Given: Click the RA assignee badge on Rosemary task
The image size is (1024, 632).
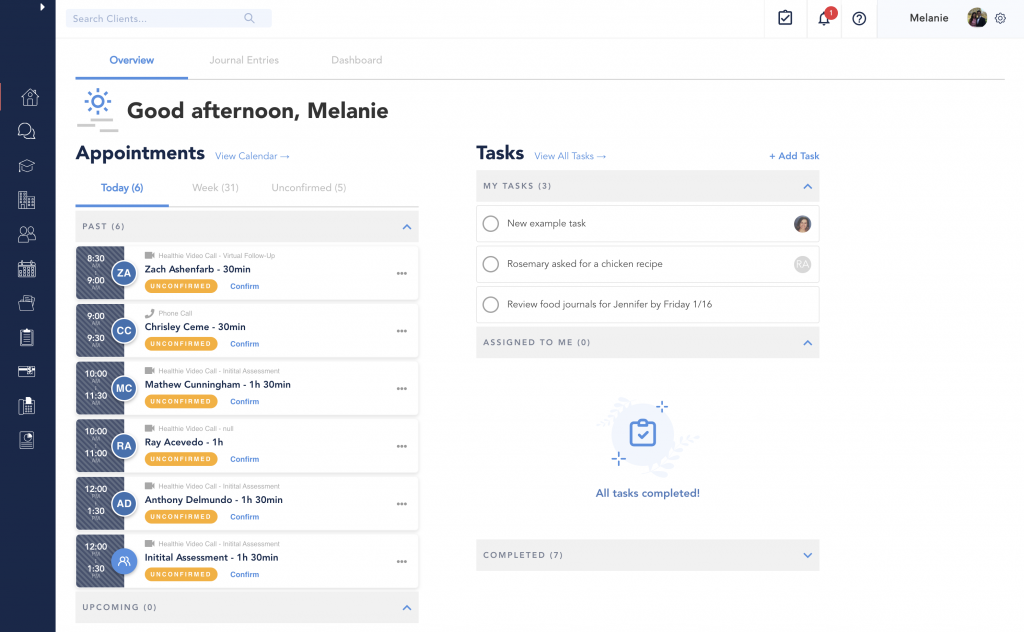Looking at the screenshot, I should [802, 264].
